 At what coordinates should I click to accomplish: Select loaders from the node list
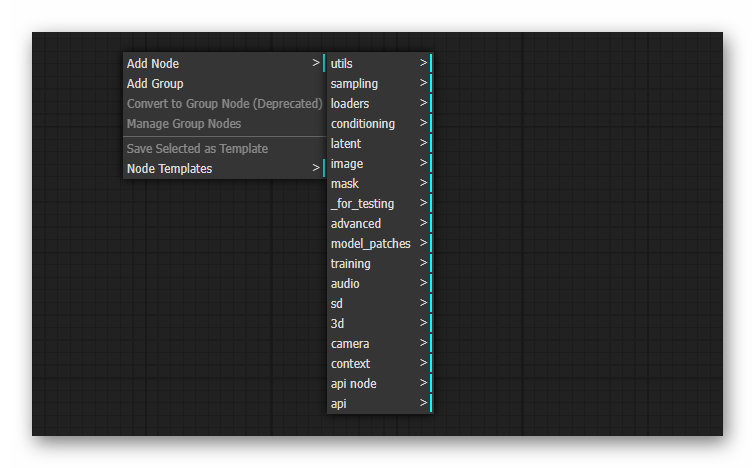[x=378, y=104]
